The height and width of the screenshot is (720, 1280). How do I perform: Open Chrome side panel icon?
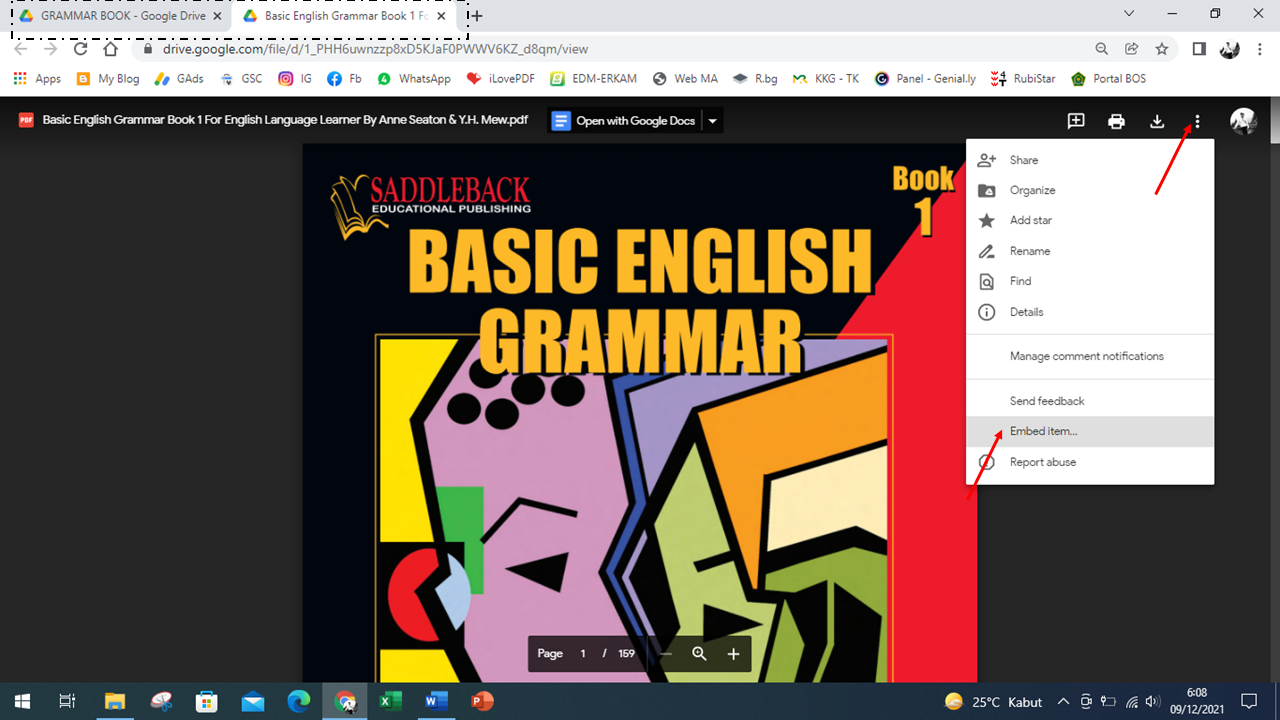coord(1199,48)
